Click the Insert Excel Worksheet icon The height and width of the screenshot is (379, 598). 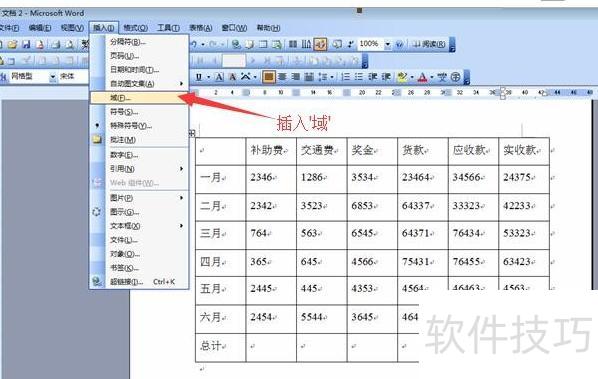(x=277, y=45)
